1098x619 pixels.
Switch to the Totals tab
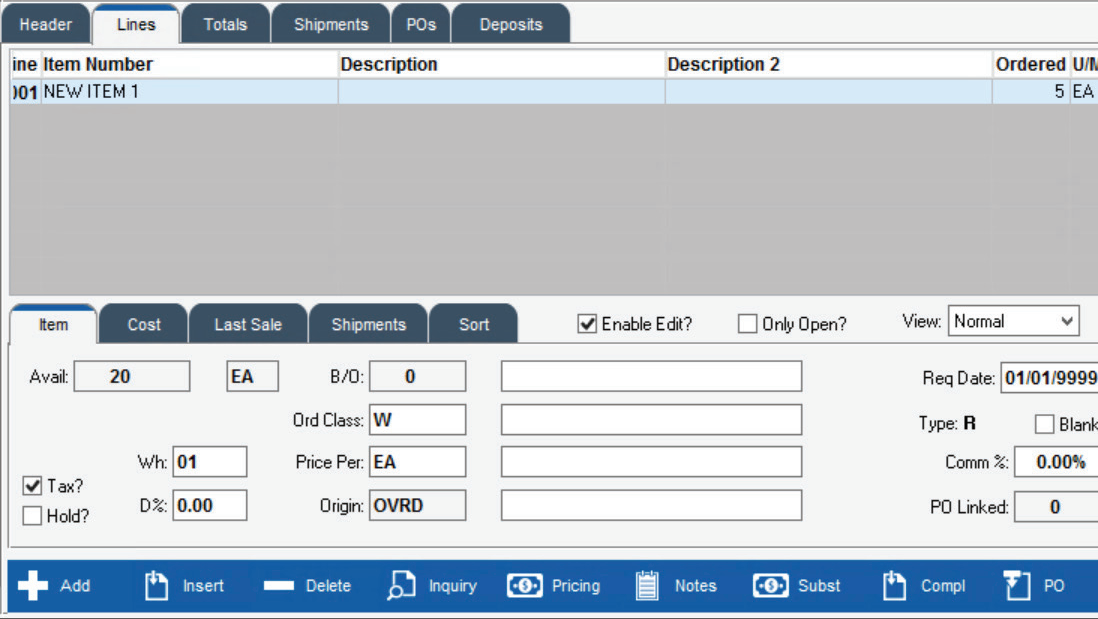coord(225,23)
